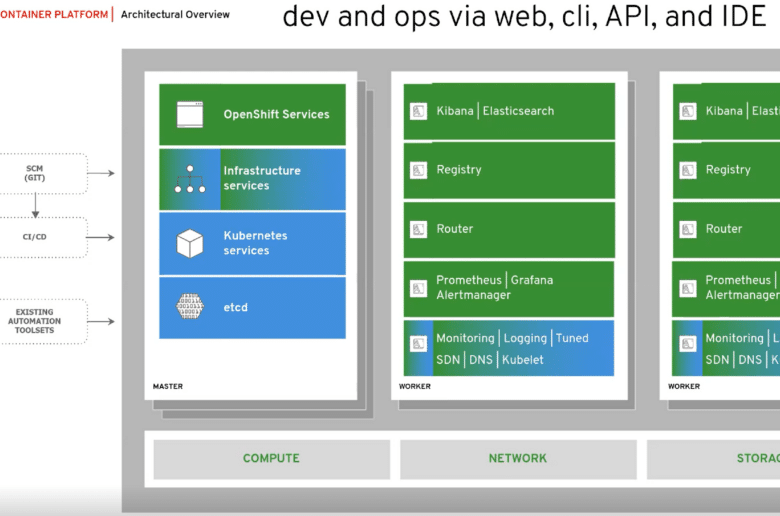Image resolution: width=780 pixels, height=516 pixels.
Task: Select the Kubernetes services label
Action: pyautogui.click(x=255, y=243)
